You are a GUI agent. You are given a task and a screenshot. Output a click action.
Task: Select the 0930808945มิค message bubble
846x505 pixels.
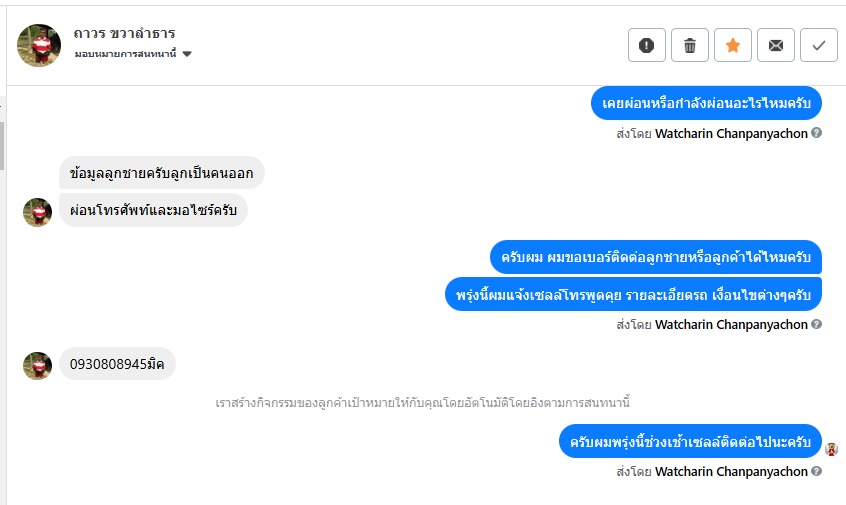coord(117,364)
